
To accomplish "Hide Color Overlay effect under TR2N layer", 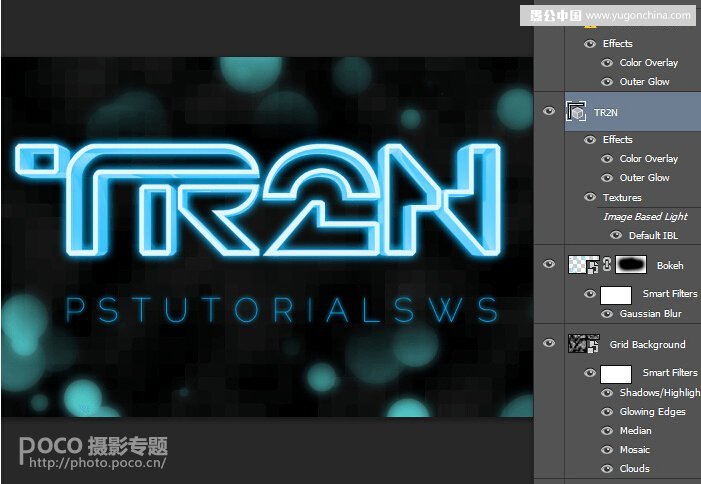I will (x=607, y=159).
